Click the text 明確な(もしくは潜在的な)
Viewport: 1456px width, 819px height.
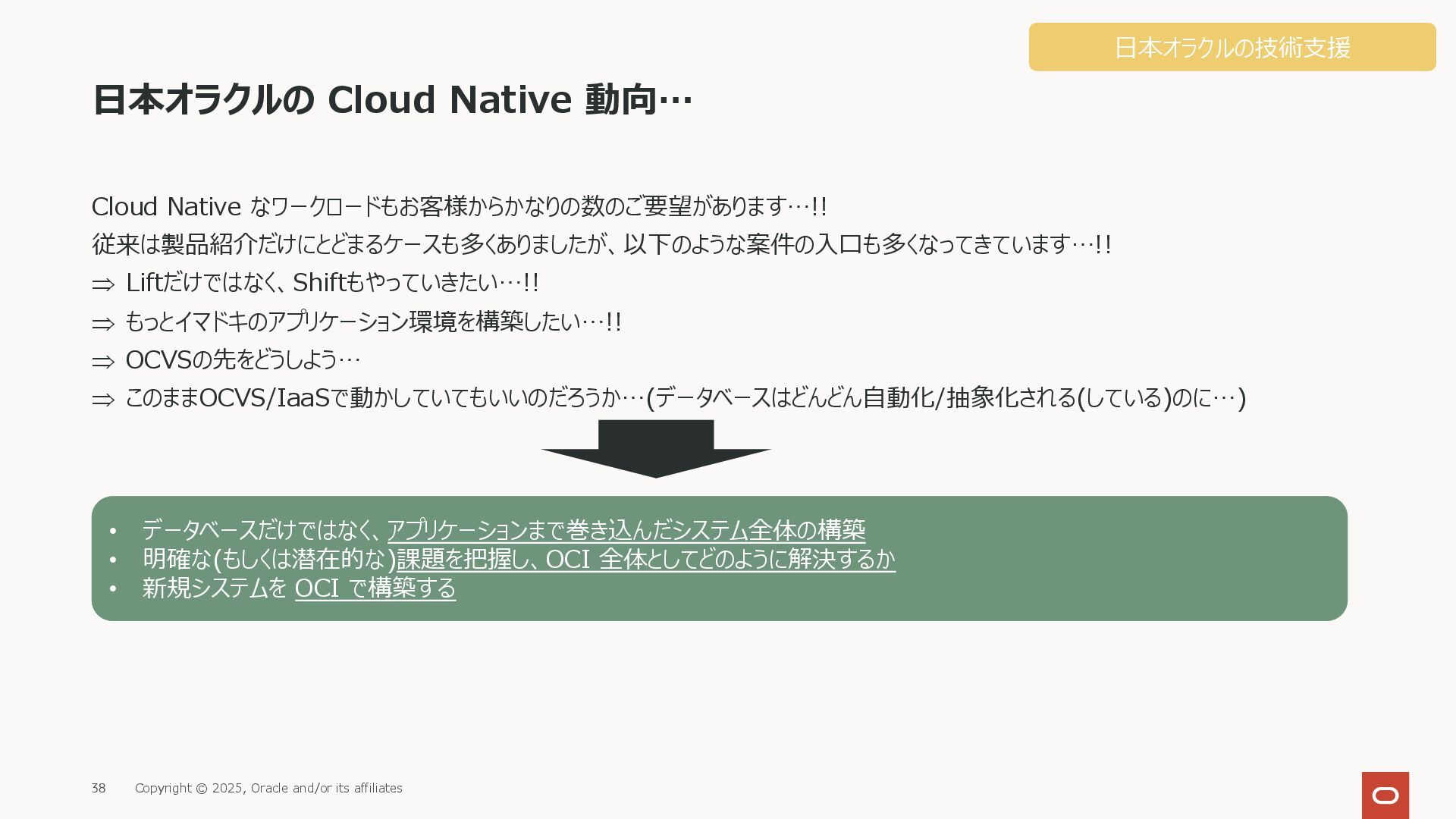[269, 559]
